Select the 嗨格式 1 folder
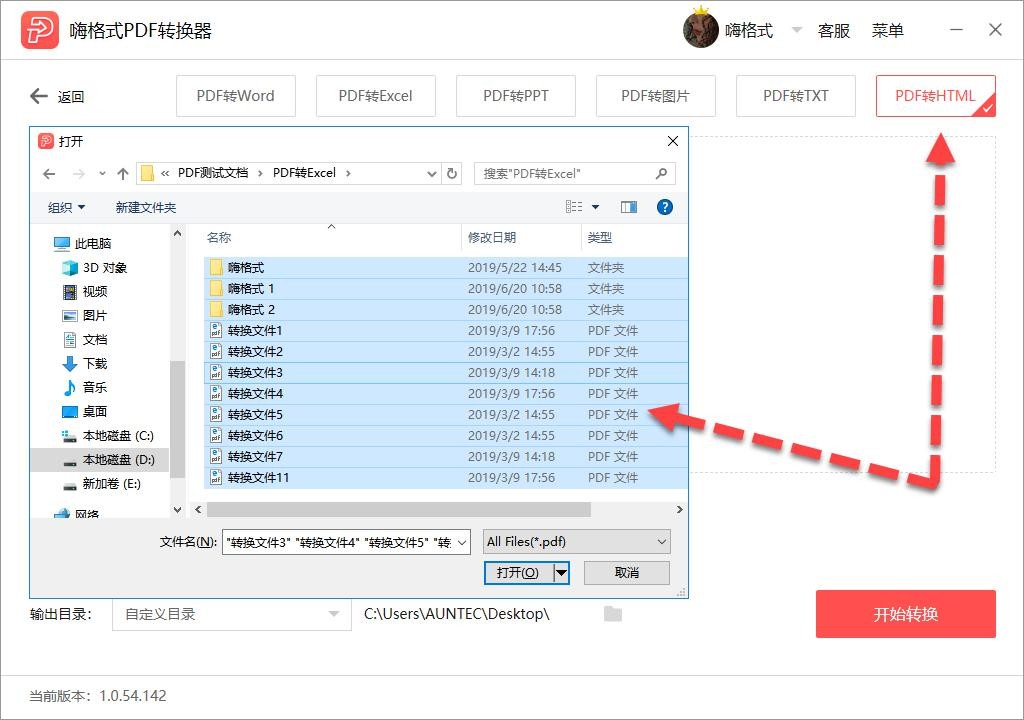 (445, 289)
